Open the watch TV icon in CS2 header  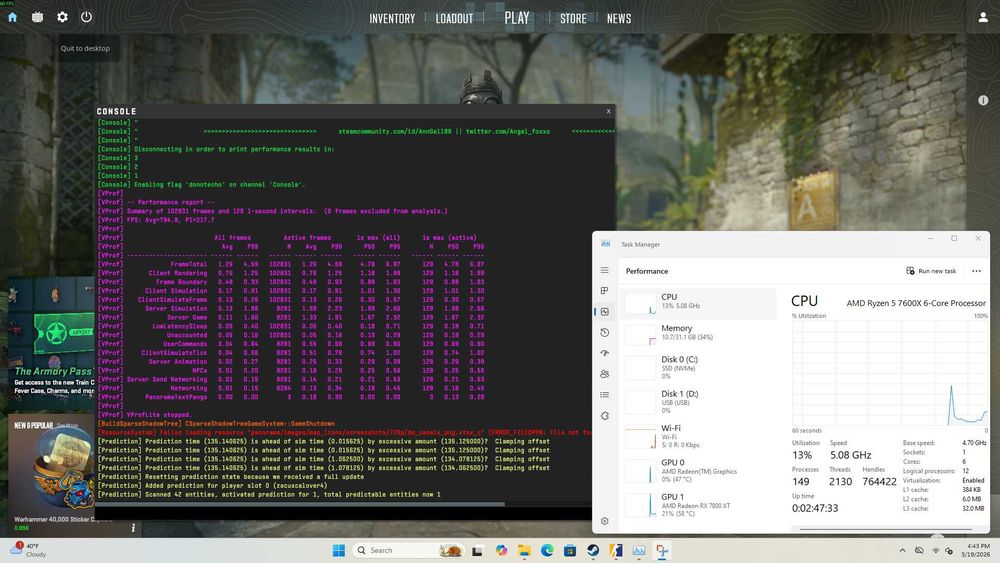[38, 17]
